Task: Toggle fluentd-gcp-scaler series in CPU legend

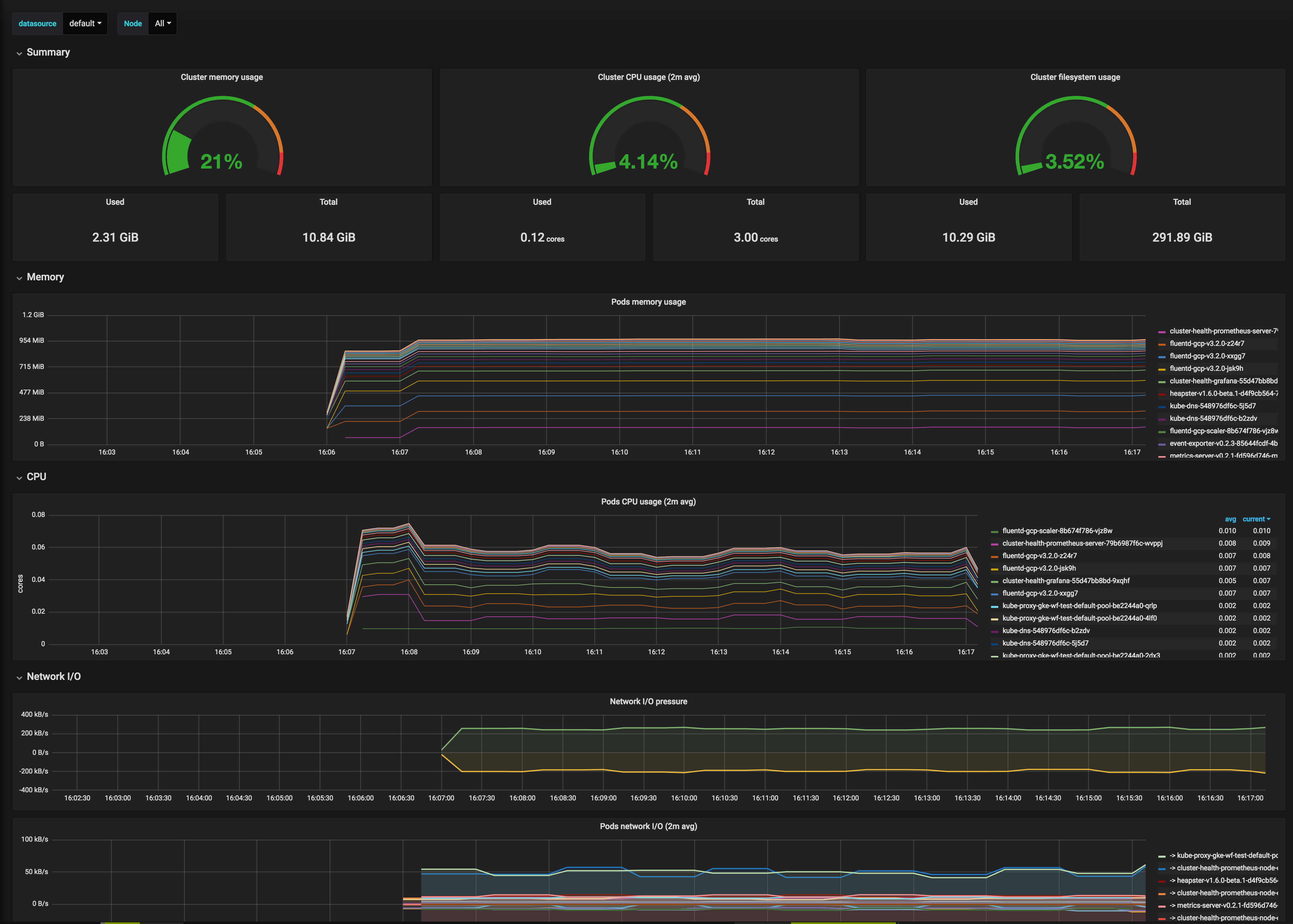Action: [1057, 531]
